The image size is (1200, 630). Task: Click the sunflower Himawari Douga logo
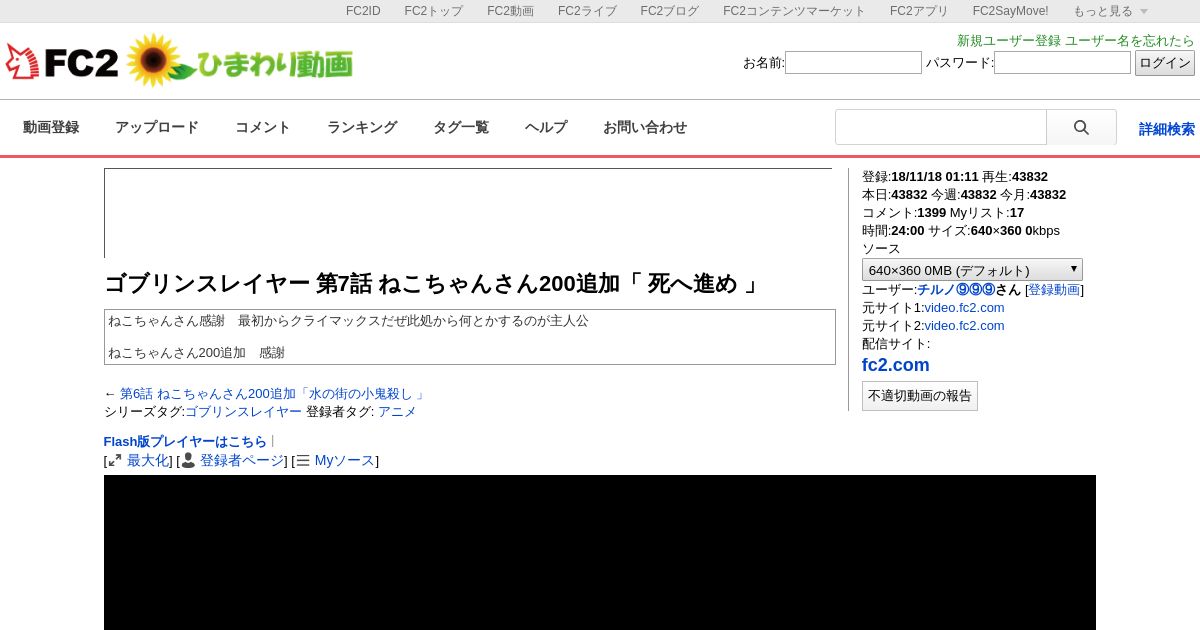240,62
